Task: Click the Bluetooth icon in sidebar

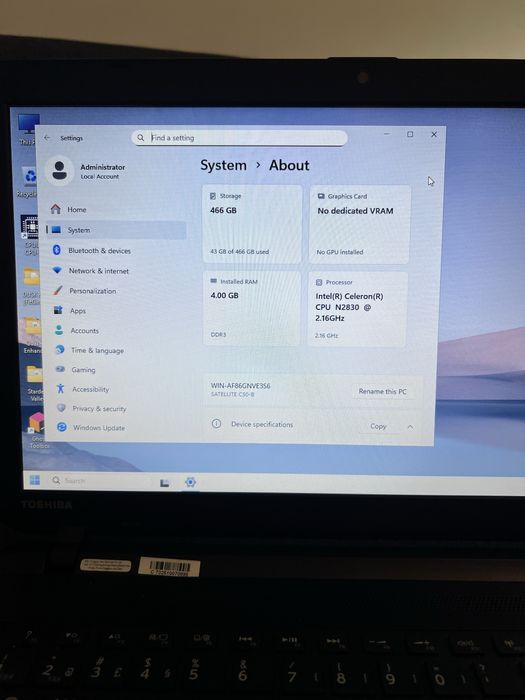Action: (x=56, y=250)
